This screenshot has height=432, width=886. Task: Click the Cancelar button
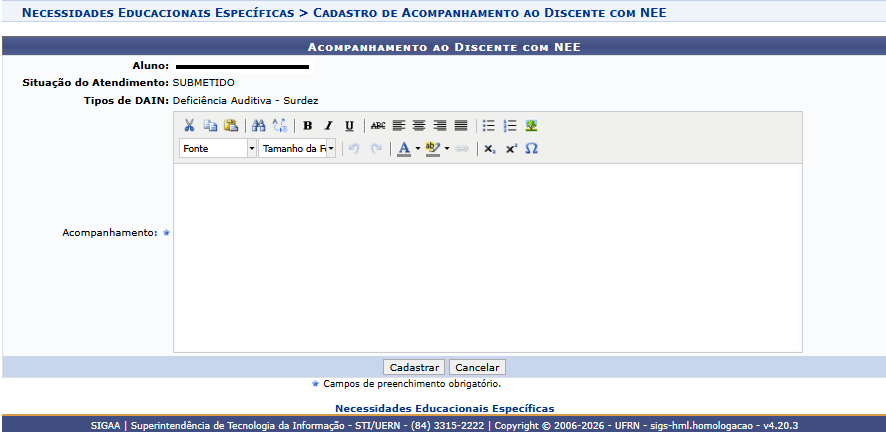click(x=477, y=368)
